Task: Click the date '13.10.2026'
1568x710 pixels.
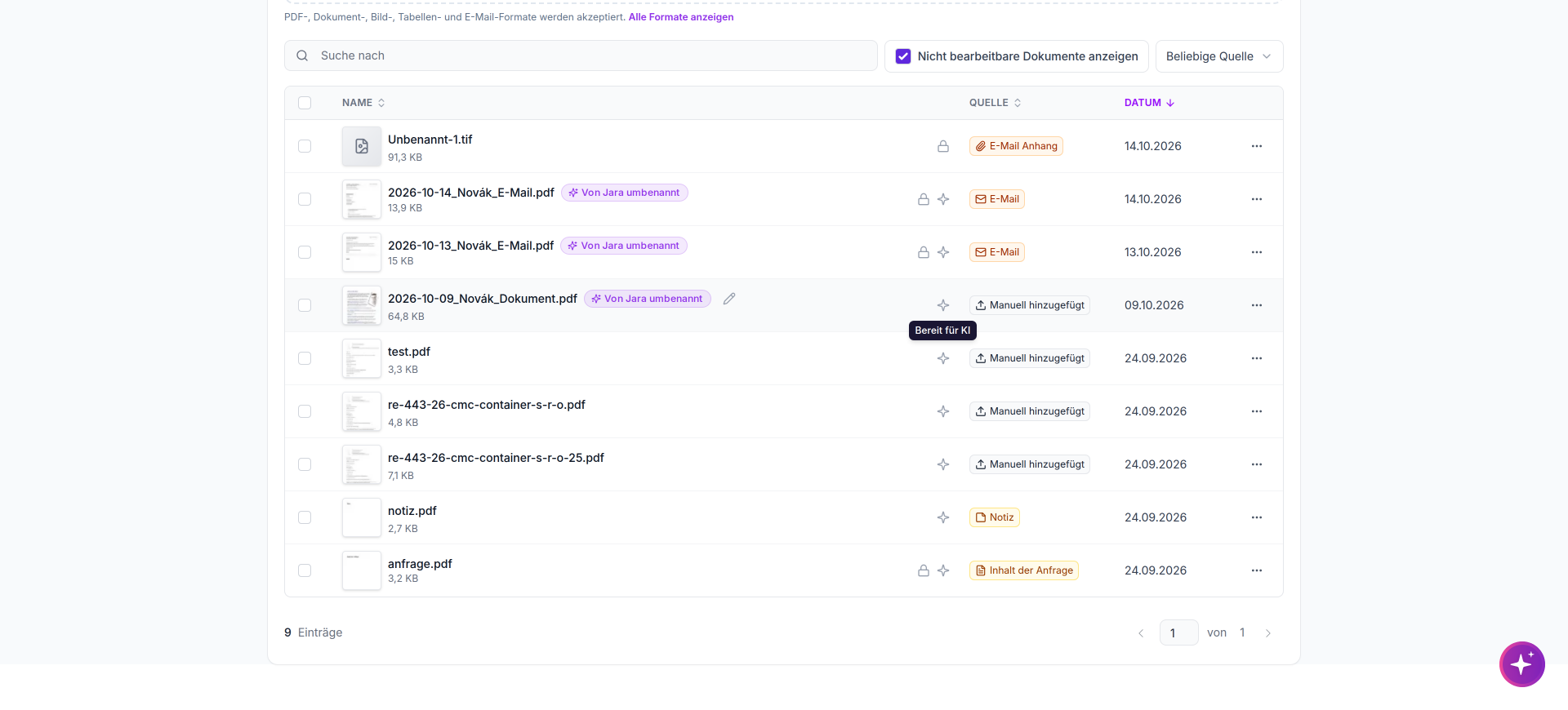Action: 1153,252
